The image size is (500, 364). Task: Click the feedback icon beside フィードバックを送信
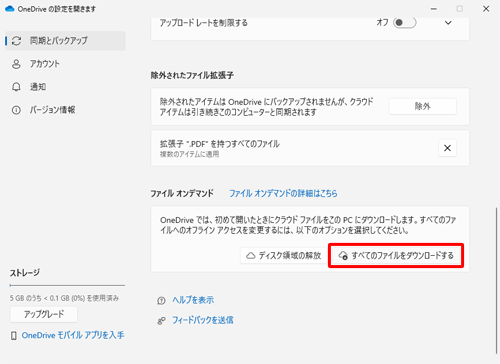click(x=161, y=321)
